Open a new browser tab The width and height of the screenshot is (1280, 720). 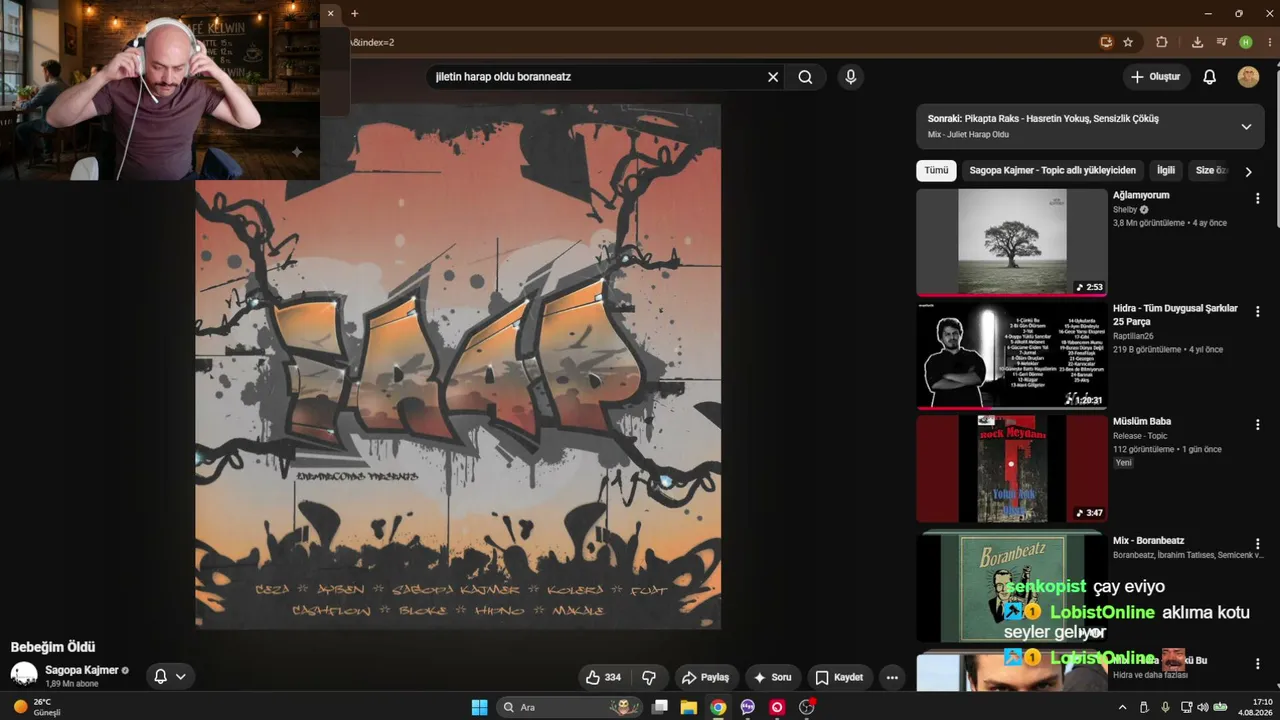tap(354, 13)
